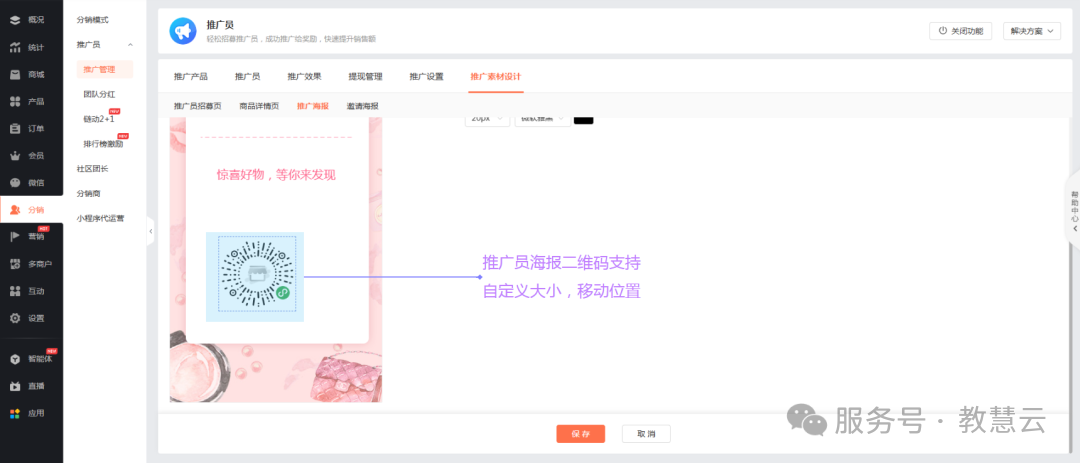Open the 智能体 agent icon

[x=14, y=359]
